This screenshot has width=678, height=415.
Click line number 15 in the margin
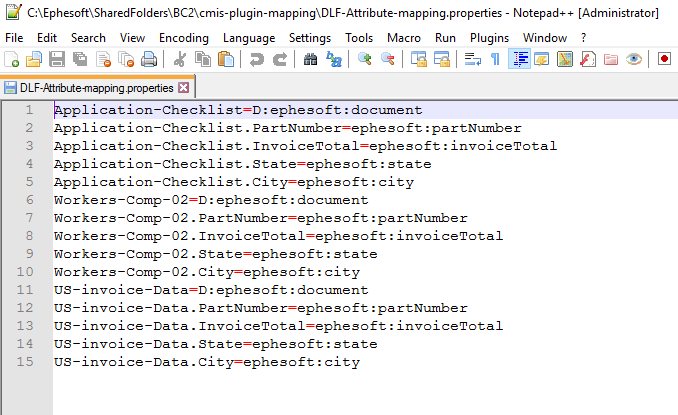(25, 361)
